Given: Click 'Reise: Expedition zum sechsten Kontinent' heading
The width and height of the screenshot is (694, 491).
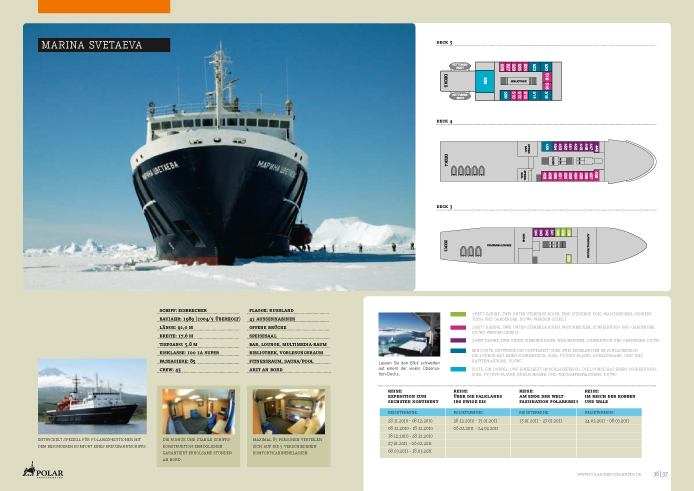Looking at the screenshot, I should pos(411,396).
